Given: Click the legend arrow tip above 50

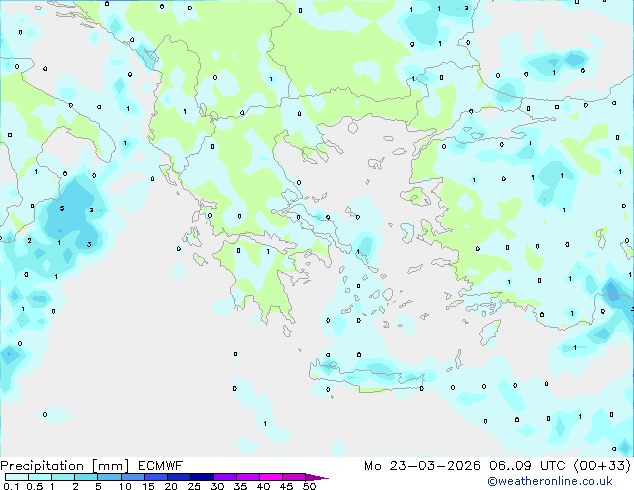Looking at the screenshot, I should pyautogui.click(x=317, y=477).
